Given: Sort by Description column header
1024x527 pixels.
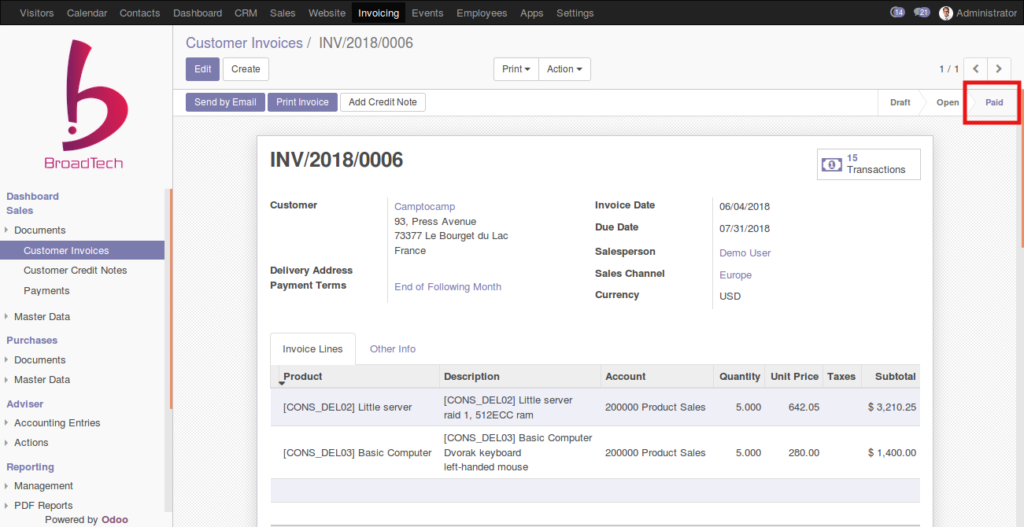Looking at the screenshot, I should (520, 376).
